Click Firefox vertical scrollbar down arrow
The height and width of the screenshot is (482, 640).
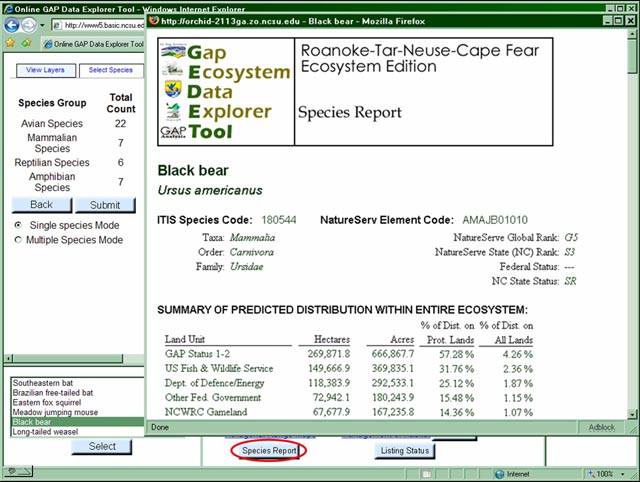[x=632, y=414]
